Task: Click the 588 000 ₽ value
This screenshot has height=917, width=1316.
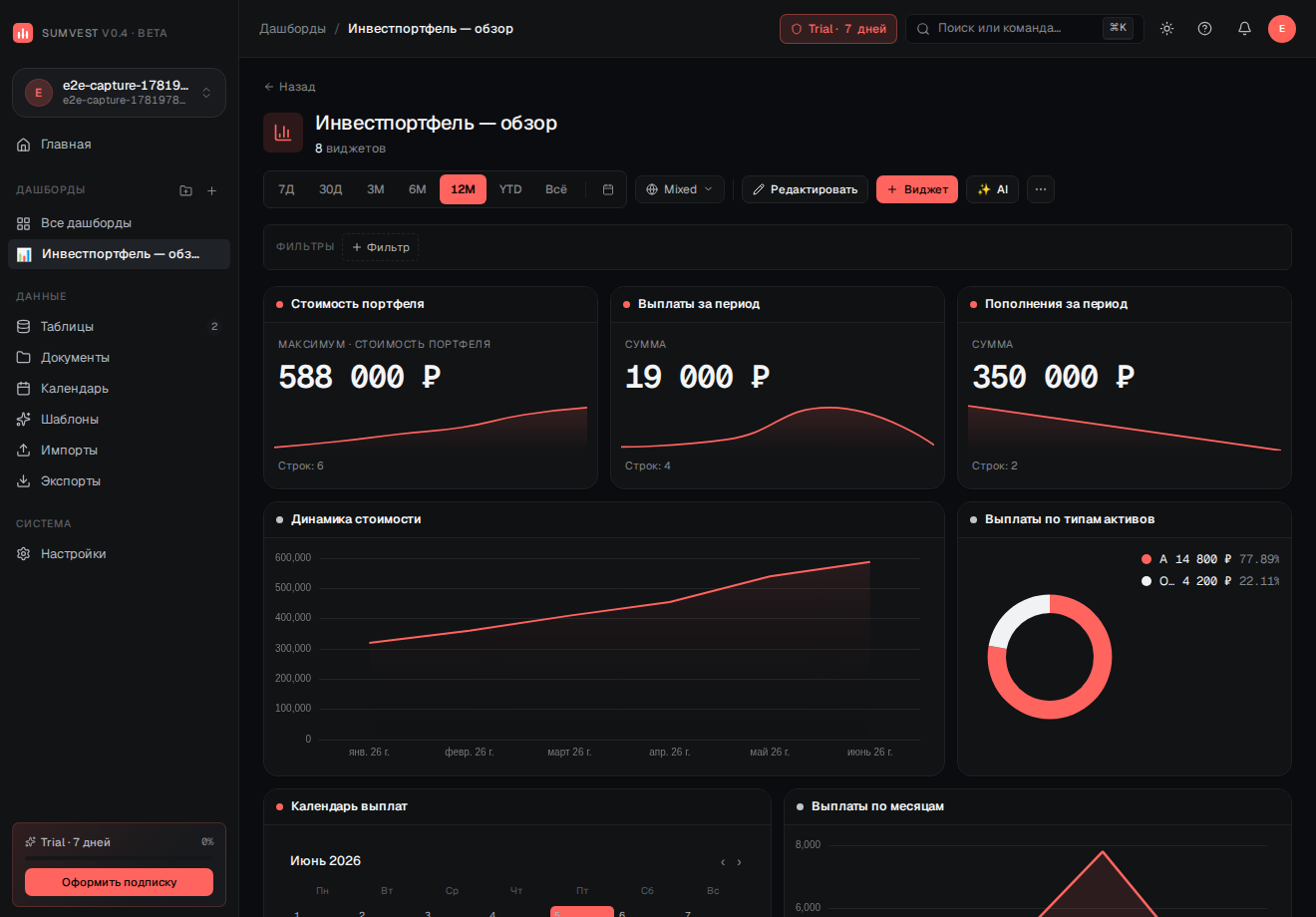Action: tap(360, 377)
